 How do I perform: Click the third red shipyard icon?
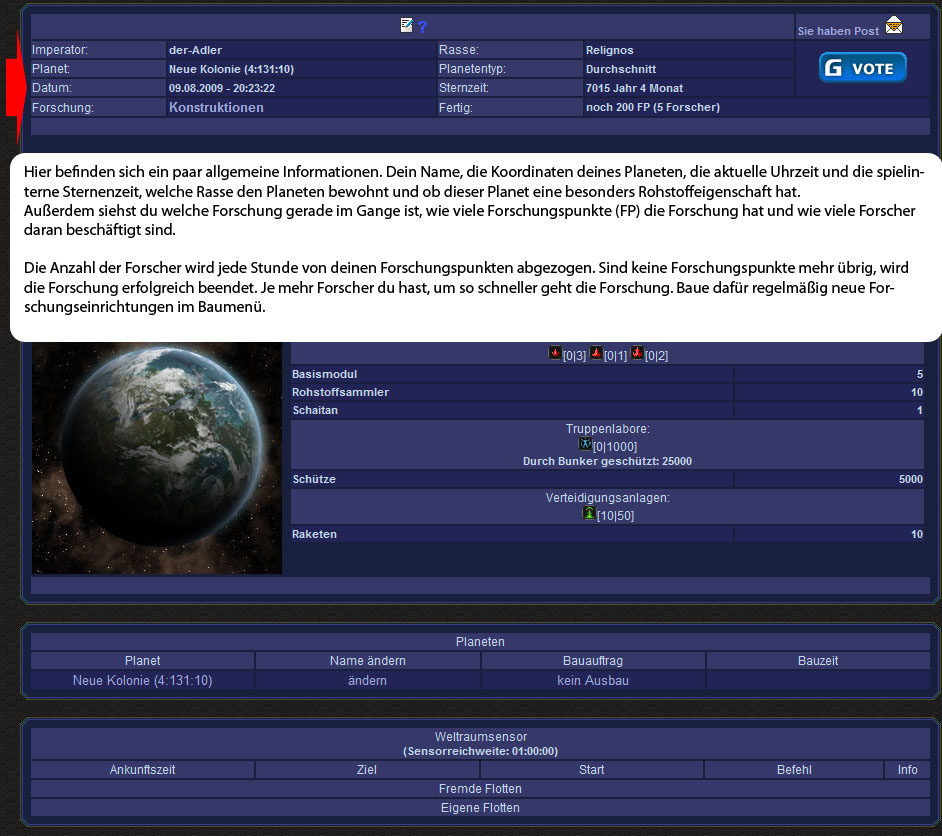point(636,354)
